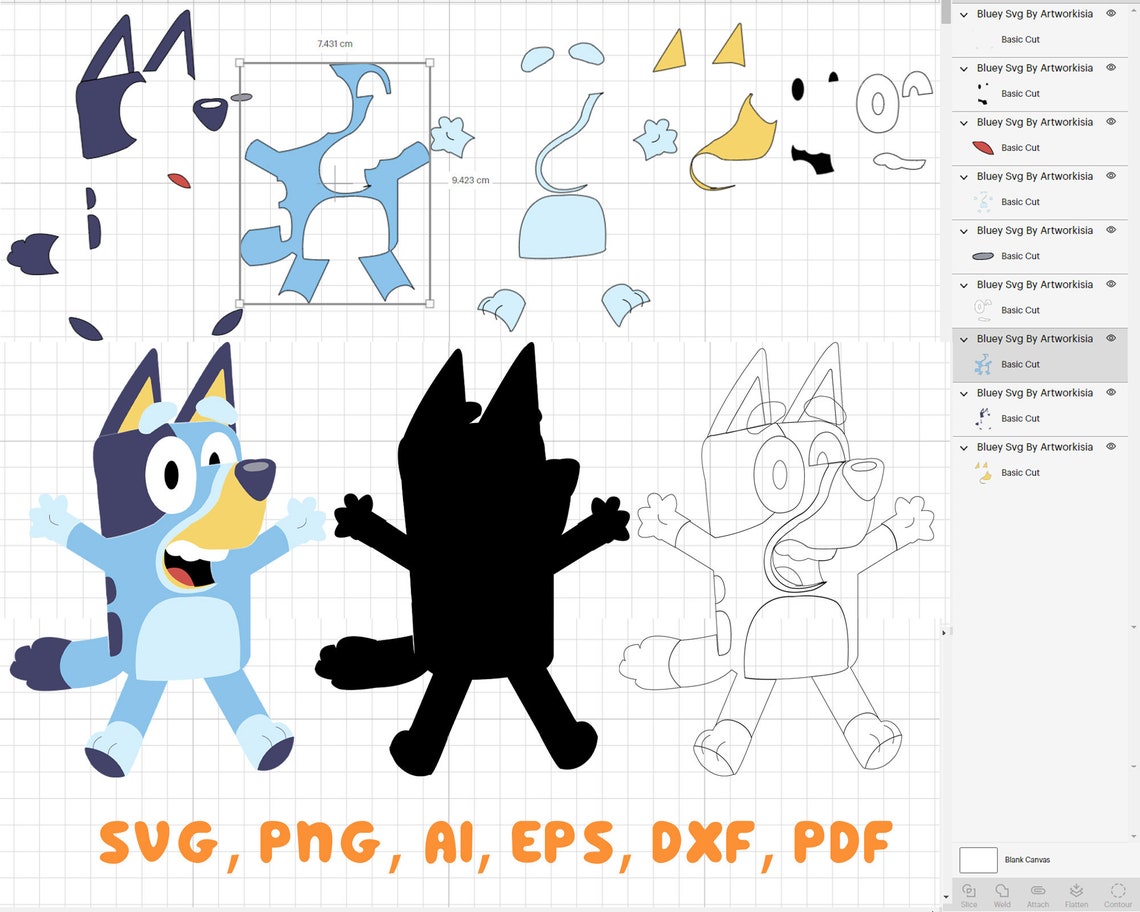Collapse the bottom Bluey Svg layer group
Image resolution: width=1140 pixels, height=912 pixels.
pyautogui.click(x=962, y=446)
